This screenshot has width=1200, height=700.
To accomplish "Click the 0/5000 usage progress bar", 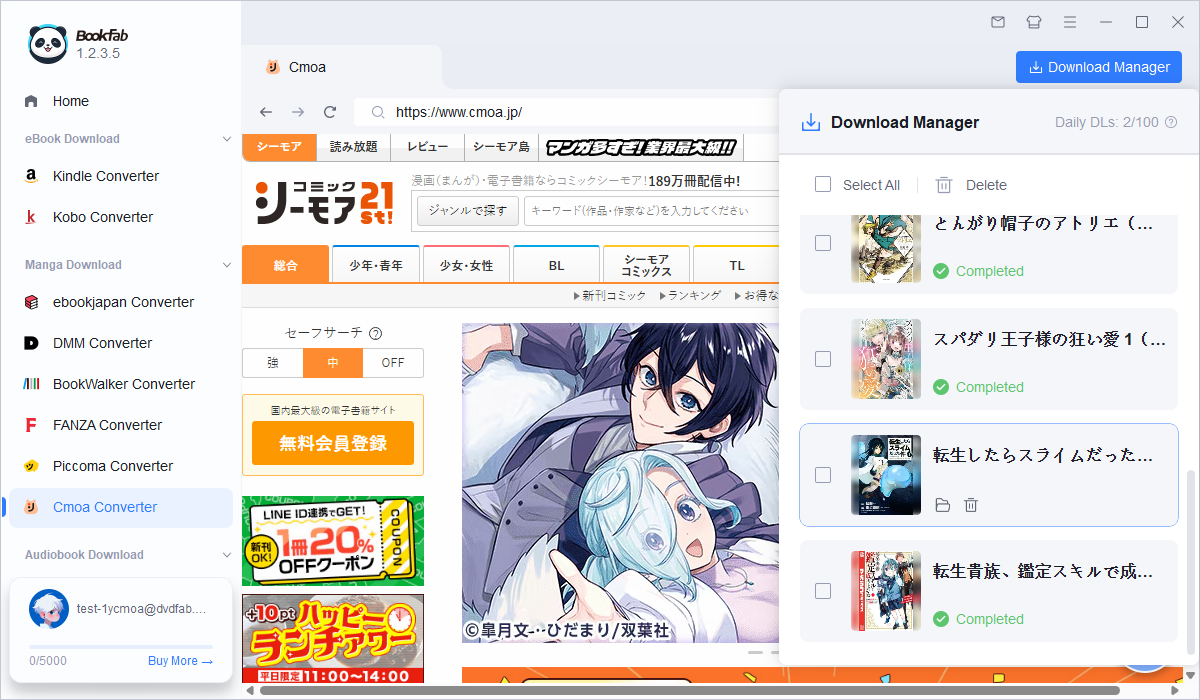I will [121, 647].
